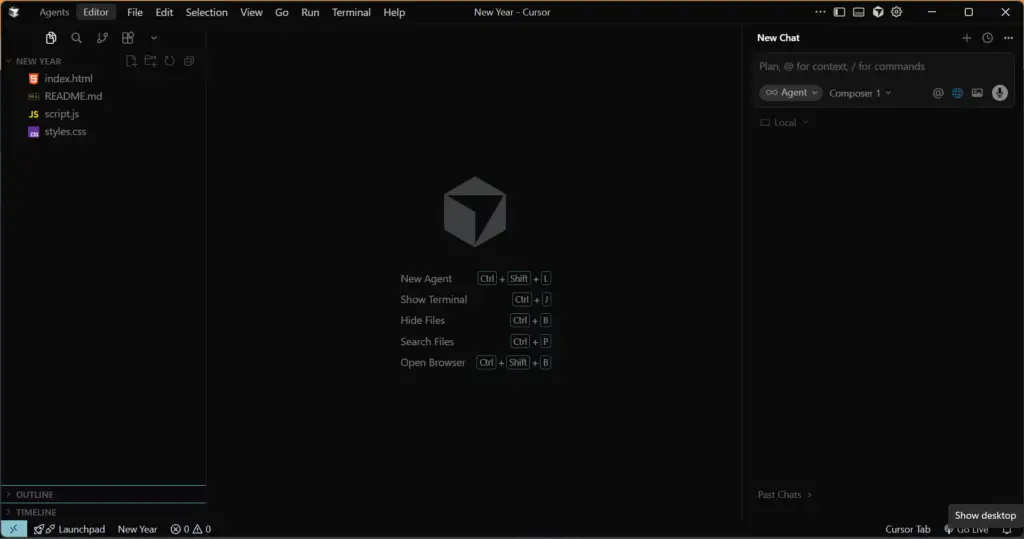
Task: Open the Source Control view
Action: point(102,38)
